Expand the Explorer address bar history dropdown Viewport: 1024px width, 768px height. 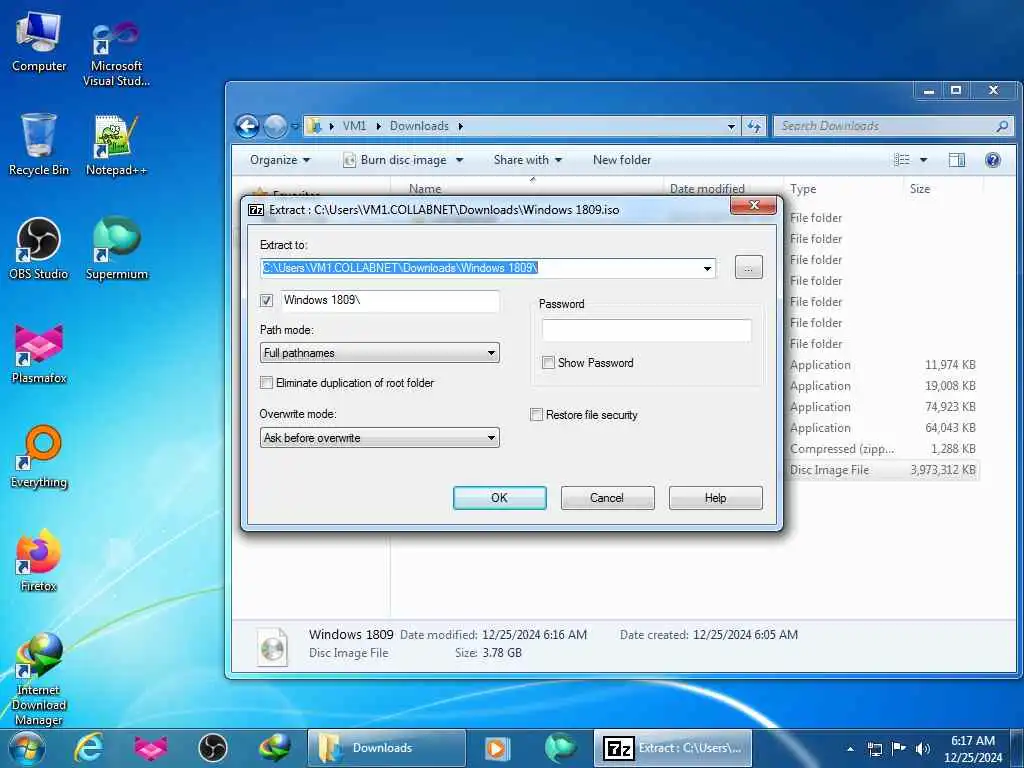731,126
